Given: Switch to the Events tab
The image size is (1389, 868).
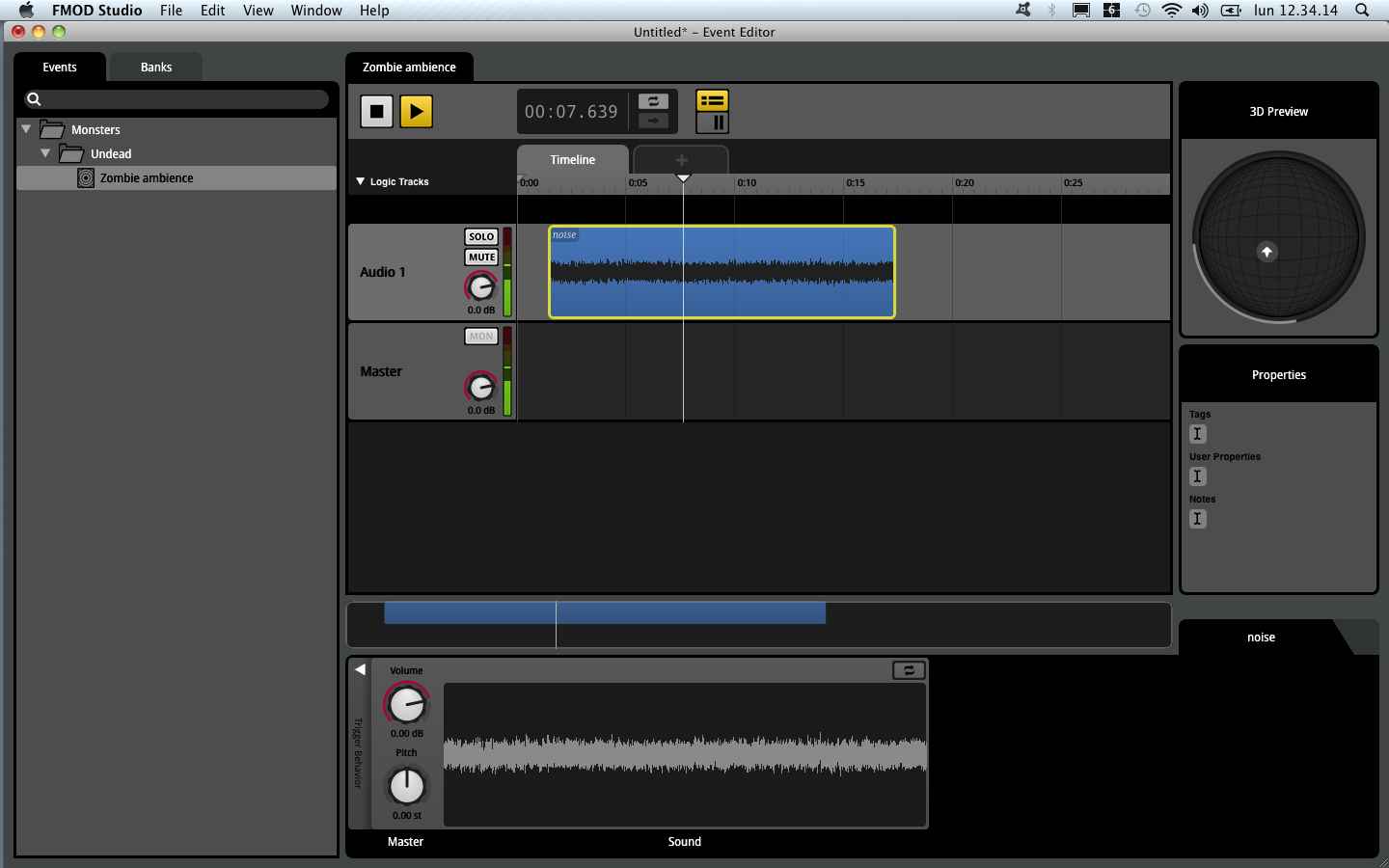Looking at the screenshot, I should tap(60, 67).
